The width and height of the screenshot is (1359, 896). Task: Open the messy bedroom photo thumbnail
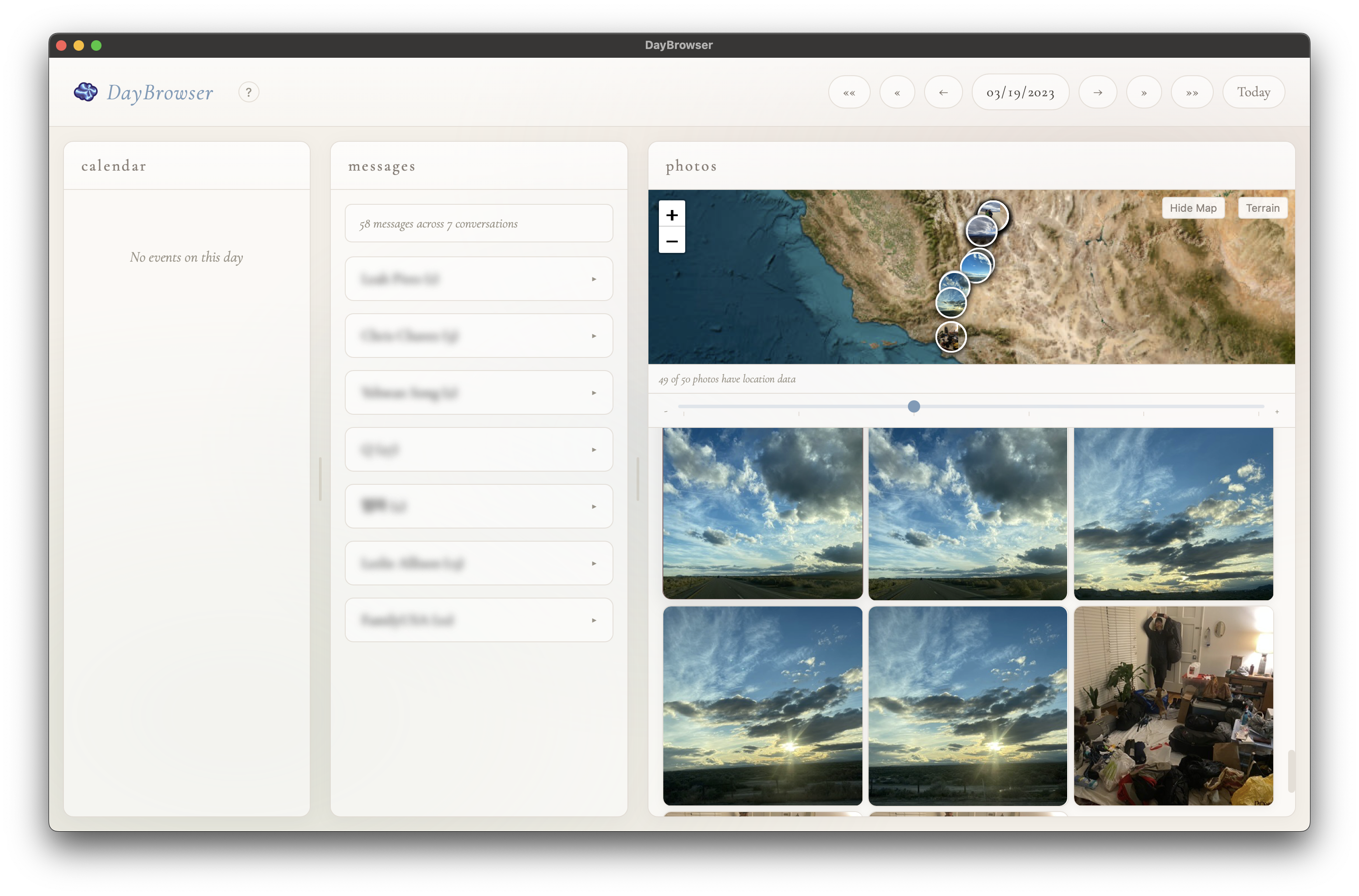[1173, 706]
